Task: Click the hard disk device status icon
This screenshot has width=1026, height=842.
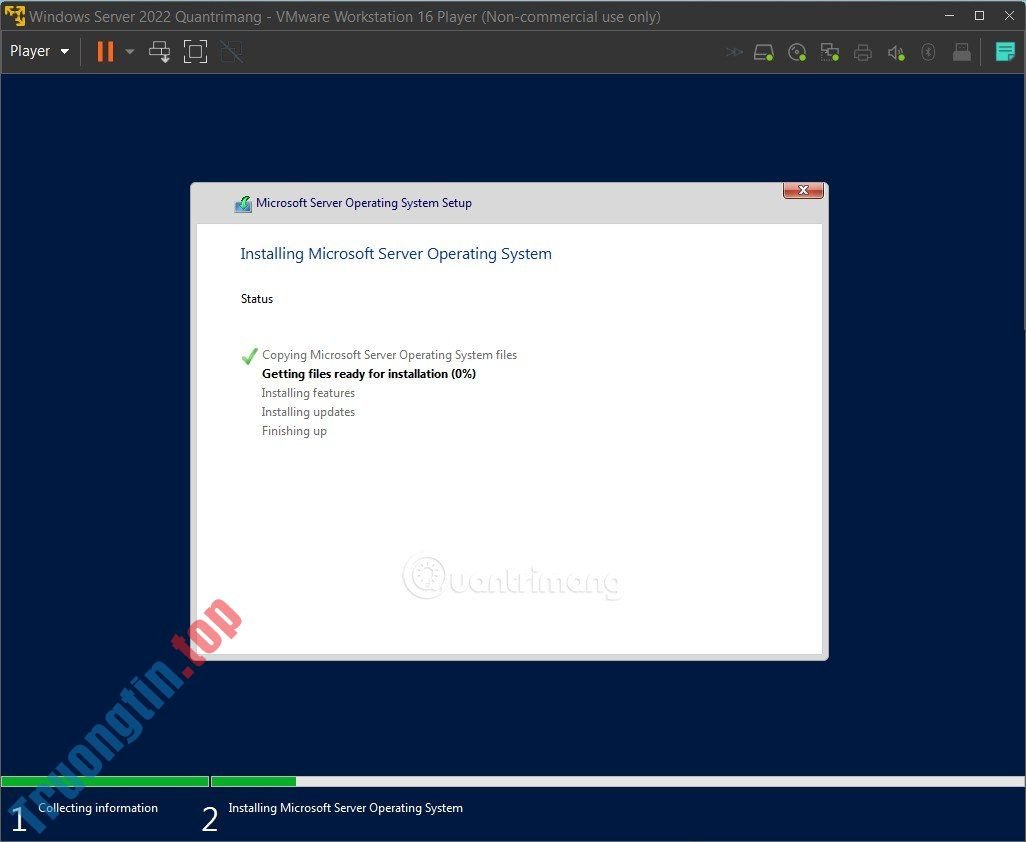Action: pos(764,52)
